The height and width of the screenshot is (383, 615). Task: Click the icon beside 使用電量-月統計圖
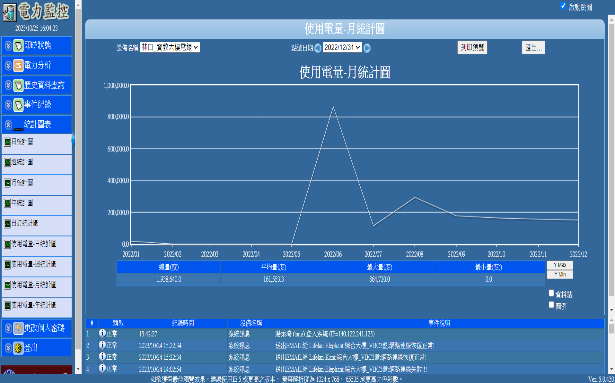(7, 285)
